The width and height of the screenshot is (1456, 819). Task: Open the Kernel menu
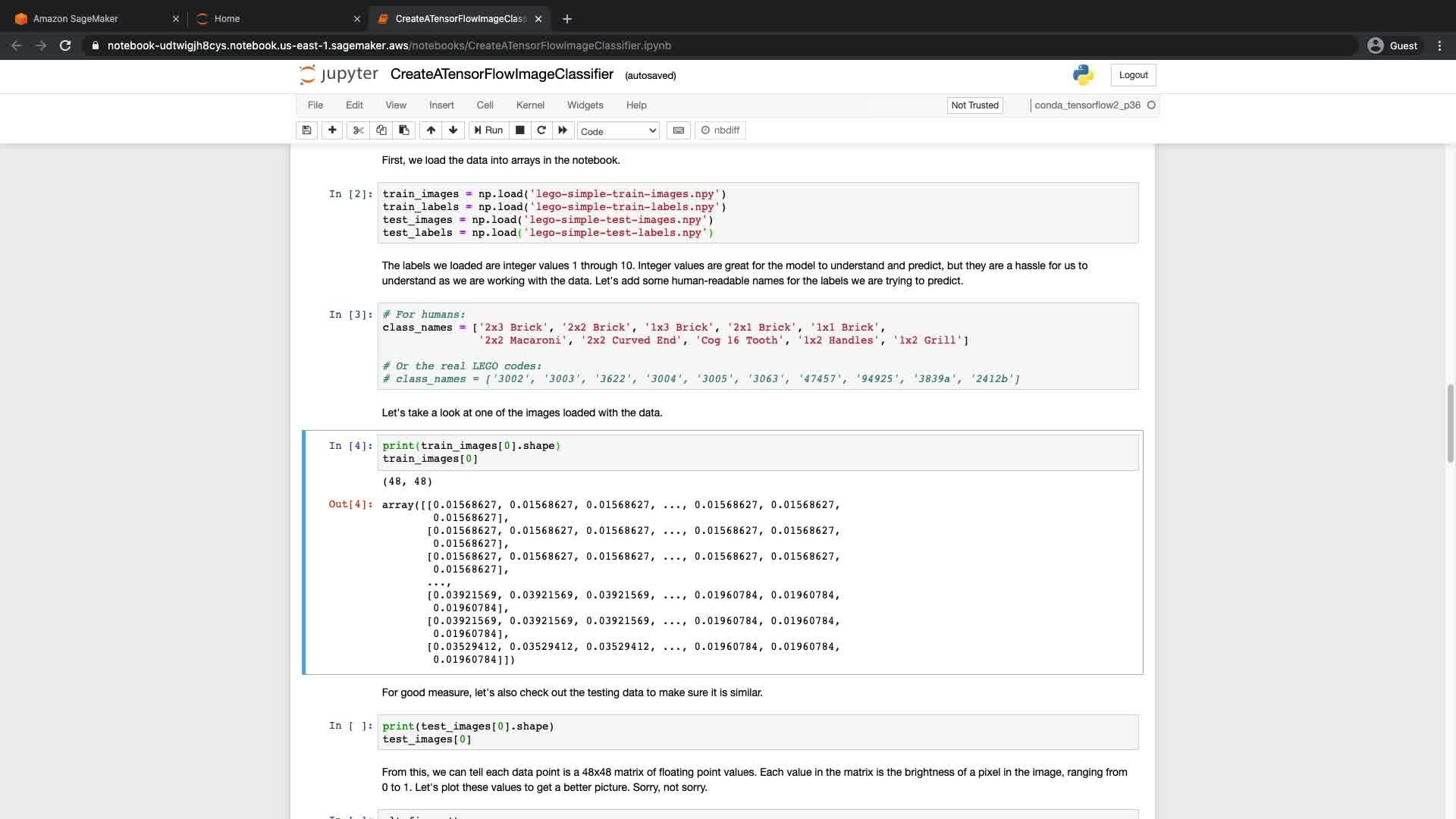click(530, 105)
